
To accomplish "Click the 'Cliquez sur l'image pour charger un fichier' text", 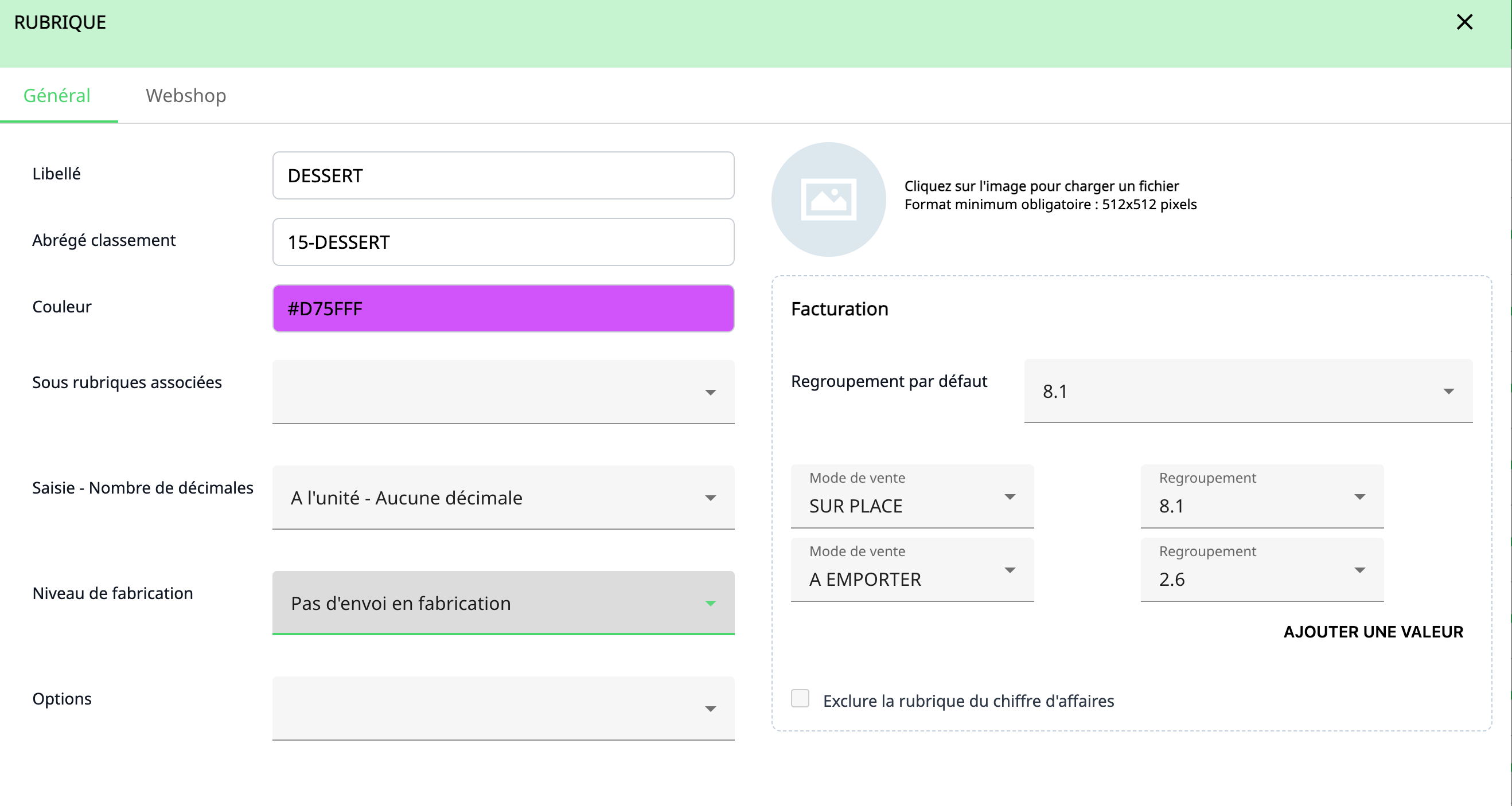I will point(1041,186).
